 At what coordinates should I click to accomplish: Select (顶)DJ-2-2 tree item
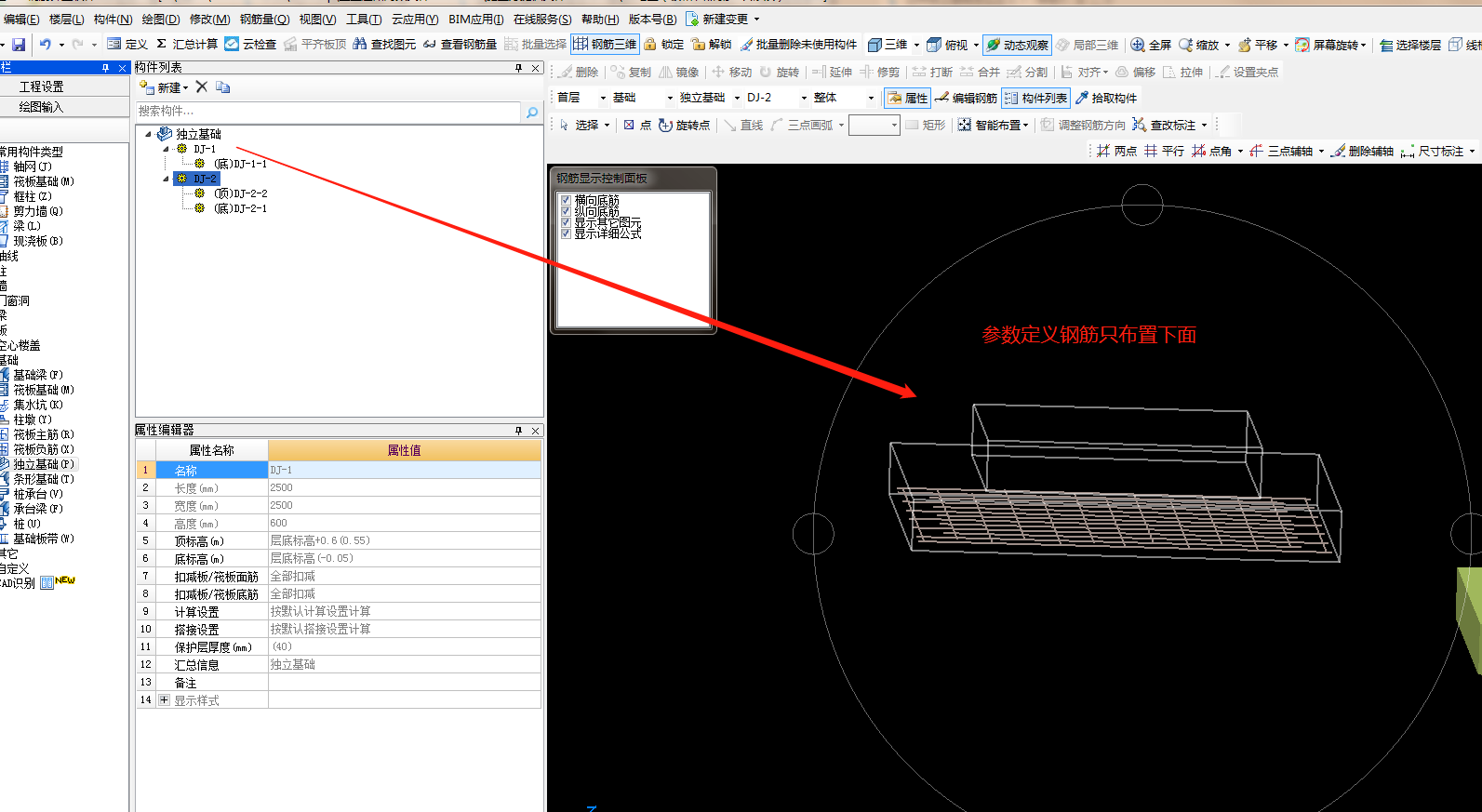(x=240, y=193)
